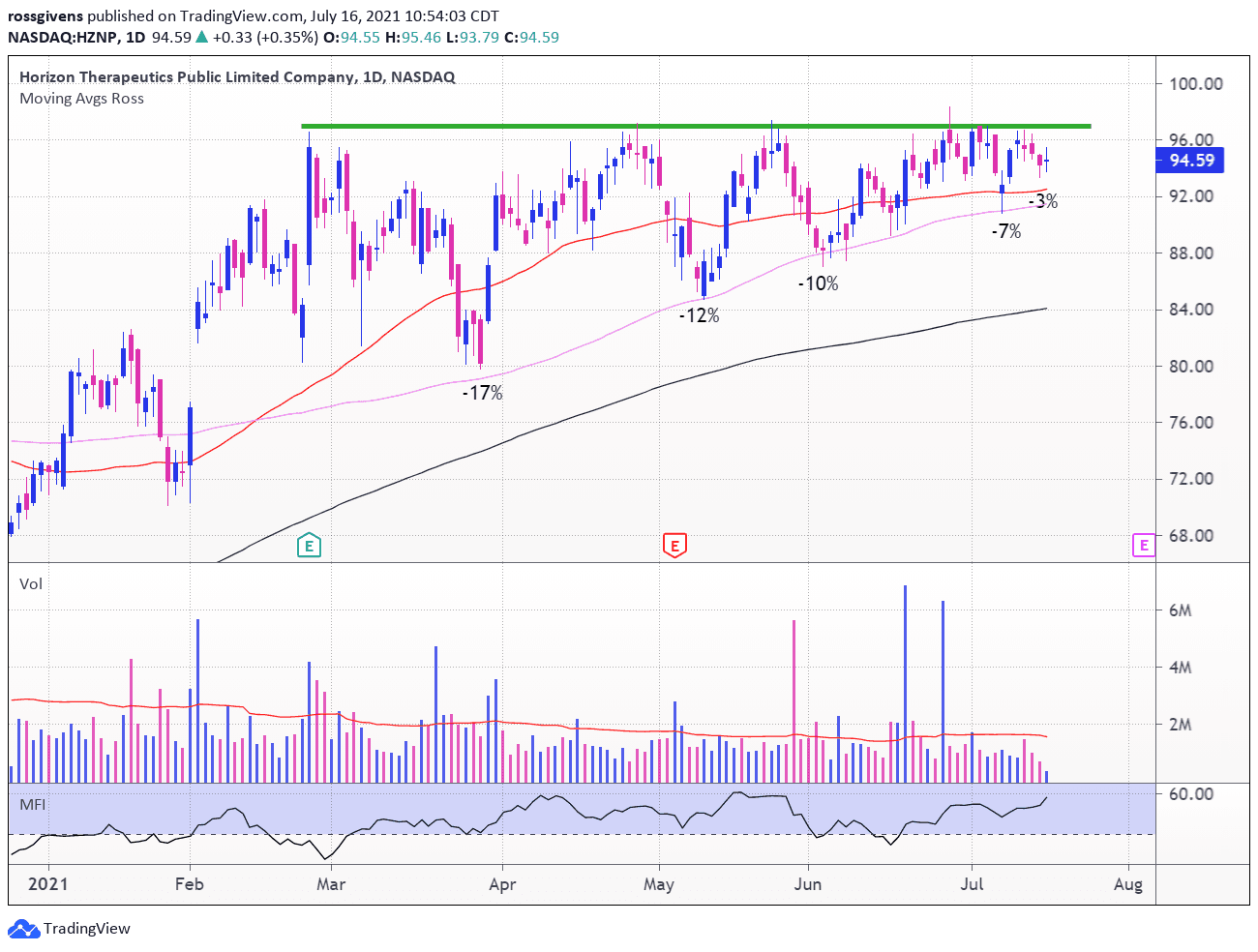The height and width of the screenshot is (952, 1258).
Task: Select the Moving Avgs Ross indicator legend
Action: [x=81, y=98]
